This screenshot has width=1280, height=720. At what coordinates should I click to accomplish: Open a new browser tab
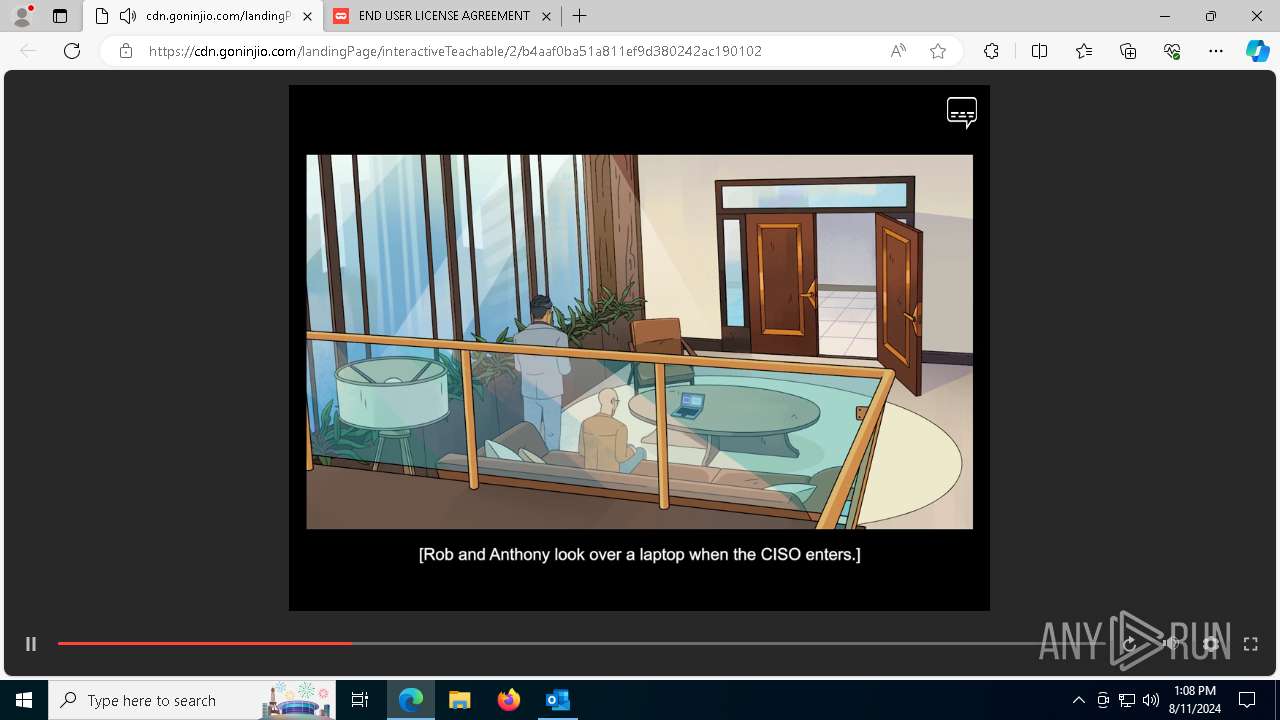pyautogui.click(x=580, y=16)
